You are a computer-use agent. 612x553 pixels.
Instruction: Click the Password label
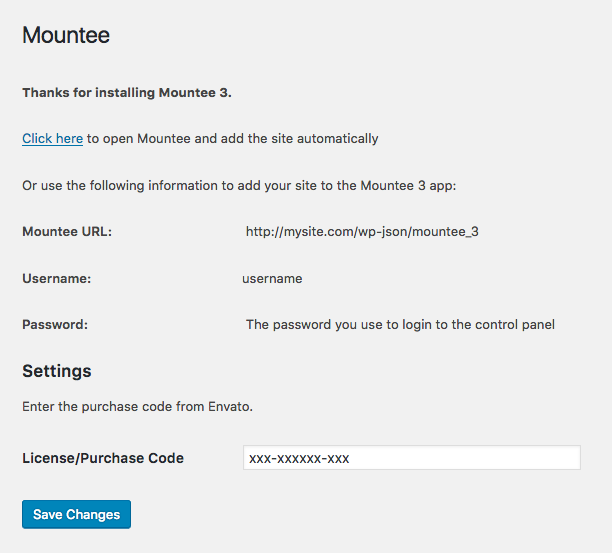click(55, 324)
